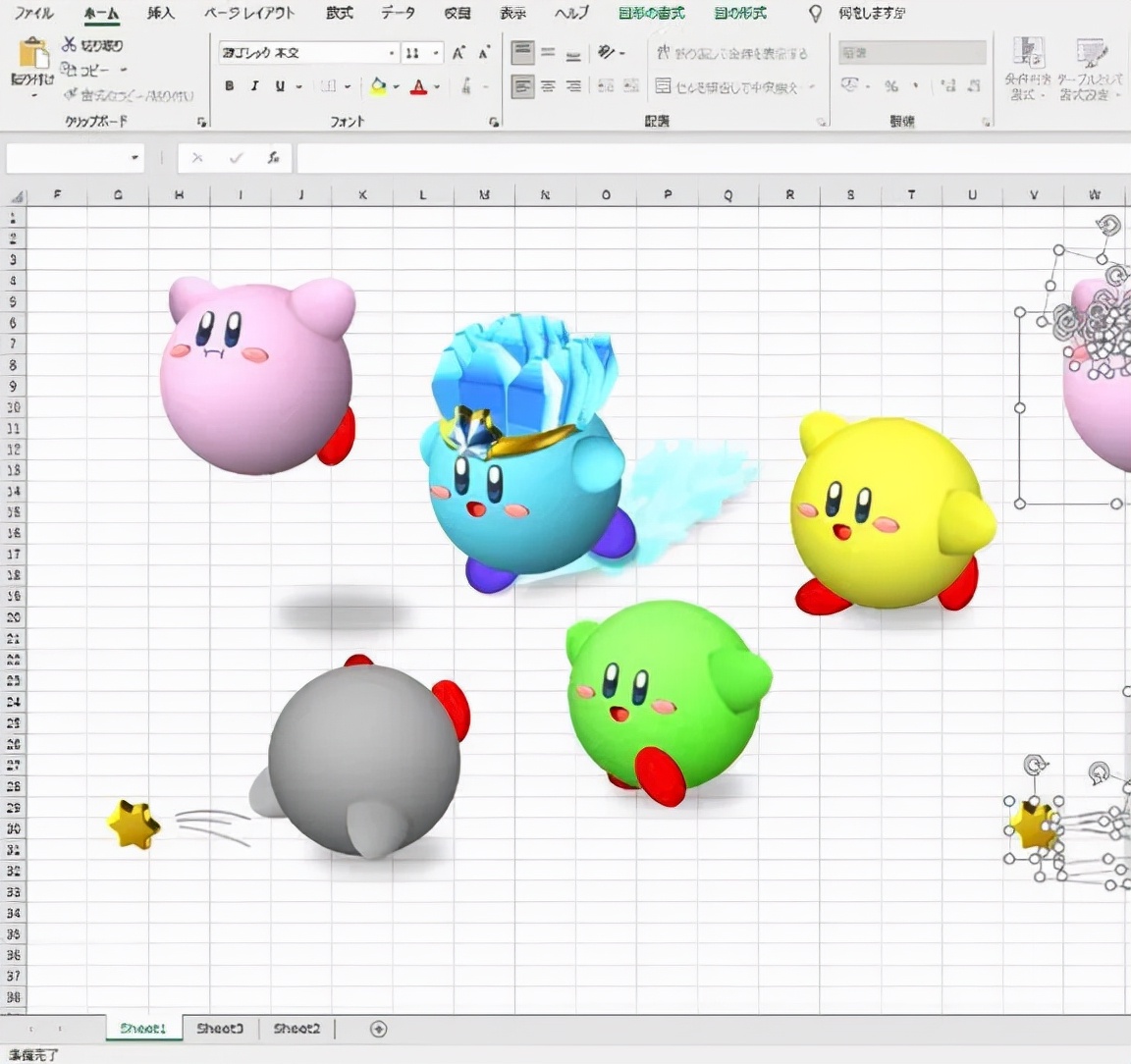Open the underline style dropdown arrow
The image size is (1131, 1064).
coord(298,87)
